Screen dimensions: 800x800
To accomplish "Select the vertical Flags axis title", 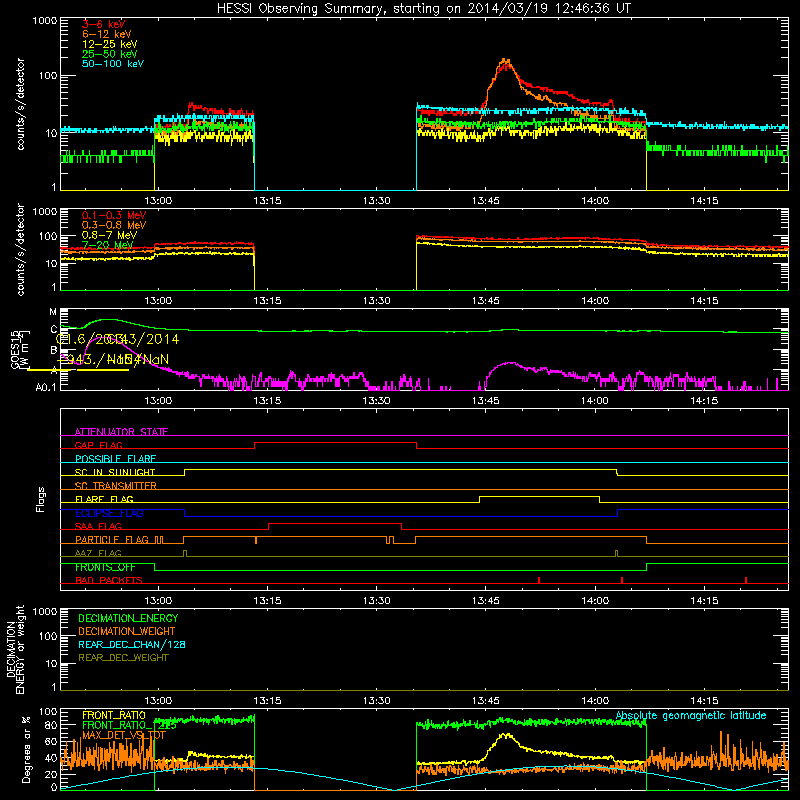I will [x=41, y=499].
